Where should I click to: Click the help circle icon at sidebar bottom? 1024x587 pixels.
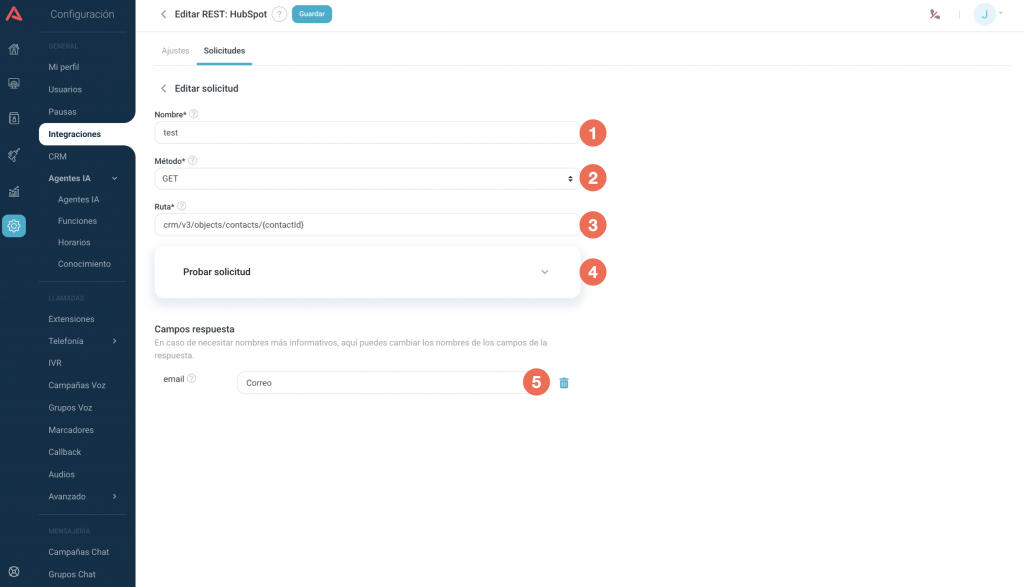point(14,572)
